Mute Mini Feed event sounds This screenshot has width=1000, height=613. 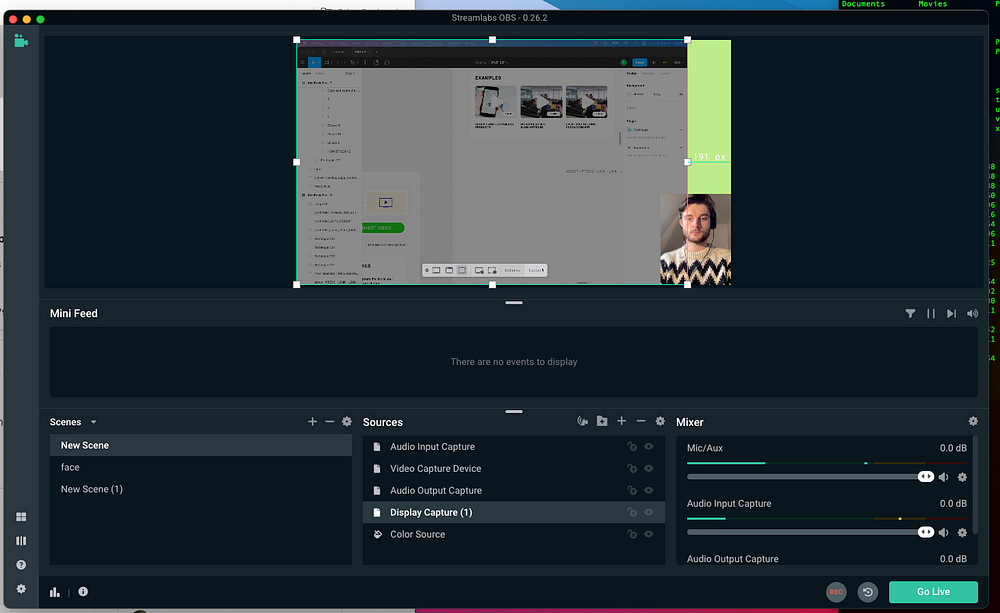(x=972, y=314)
